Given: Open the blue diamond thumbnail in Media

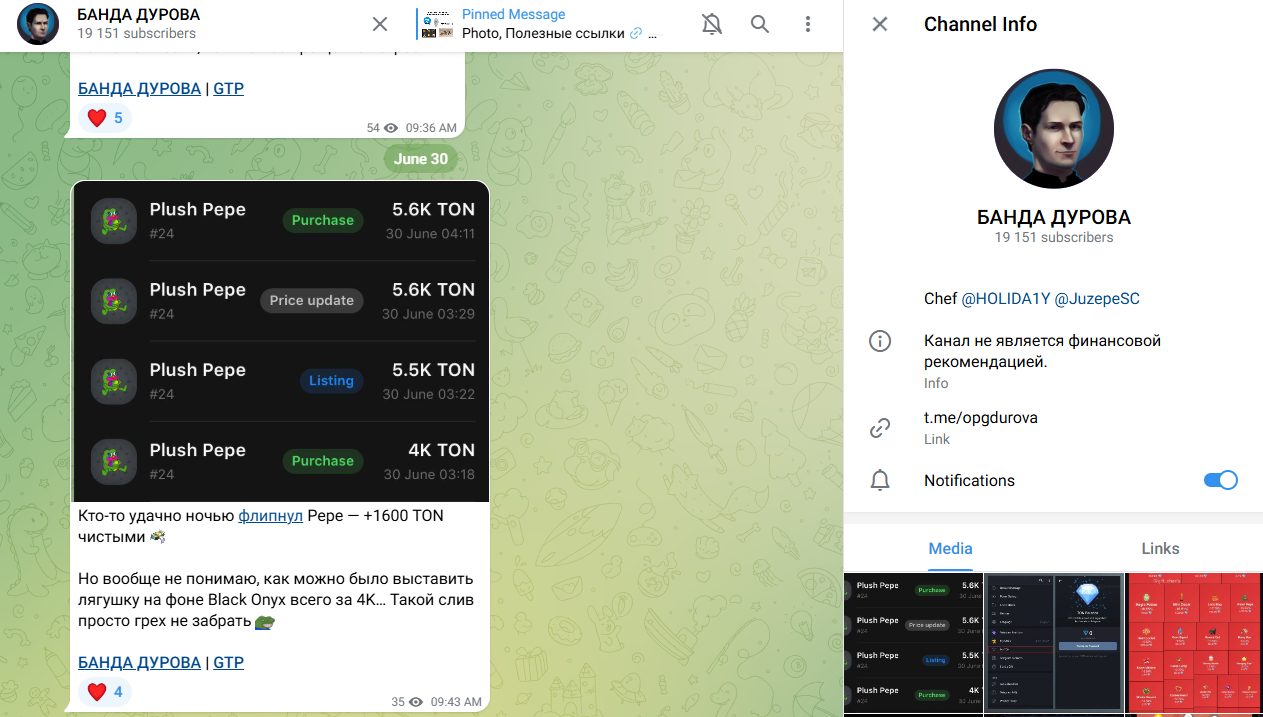Looking at the screenshot, I should (x=1054, y=645).
